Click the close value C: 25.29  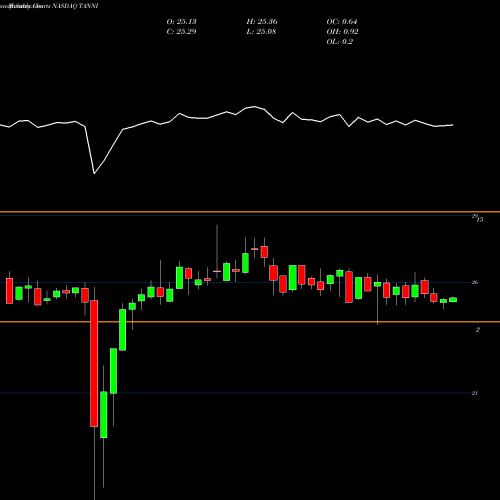pyautogui.click(x=181, y=32)
